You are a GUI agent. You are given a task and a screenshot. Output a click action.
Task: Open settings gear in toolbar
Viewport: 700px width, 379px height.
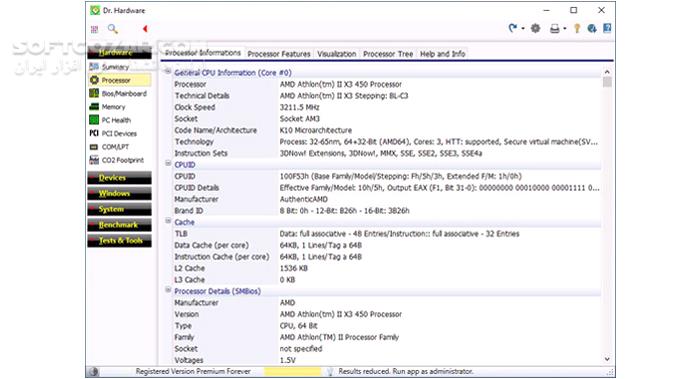coord(535,29)
